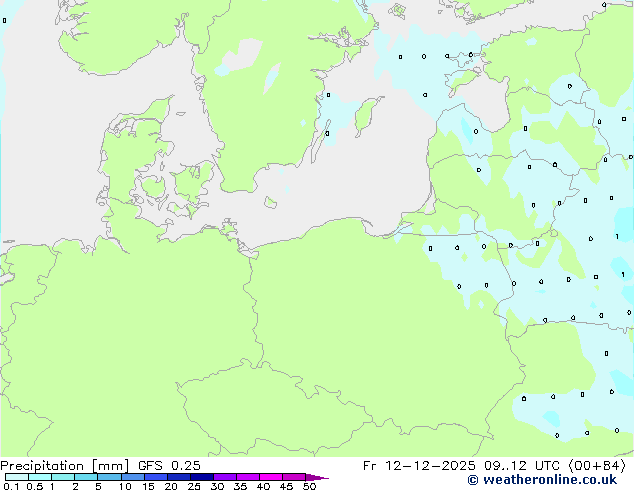634x490 pixels.
Task: Click the 0.1–0.5 mm lightest cyan legend swatch
Action: pos(17,477)
